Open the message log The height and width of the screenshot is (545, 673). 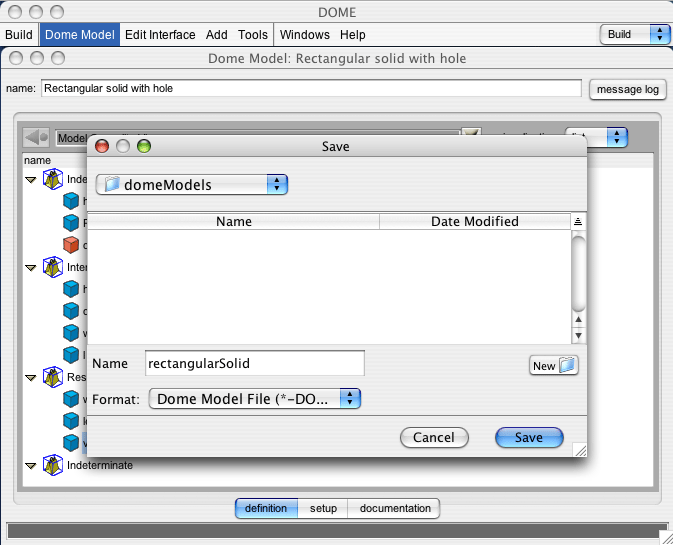628,89
